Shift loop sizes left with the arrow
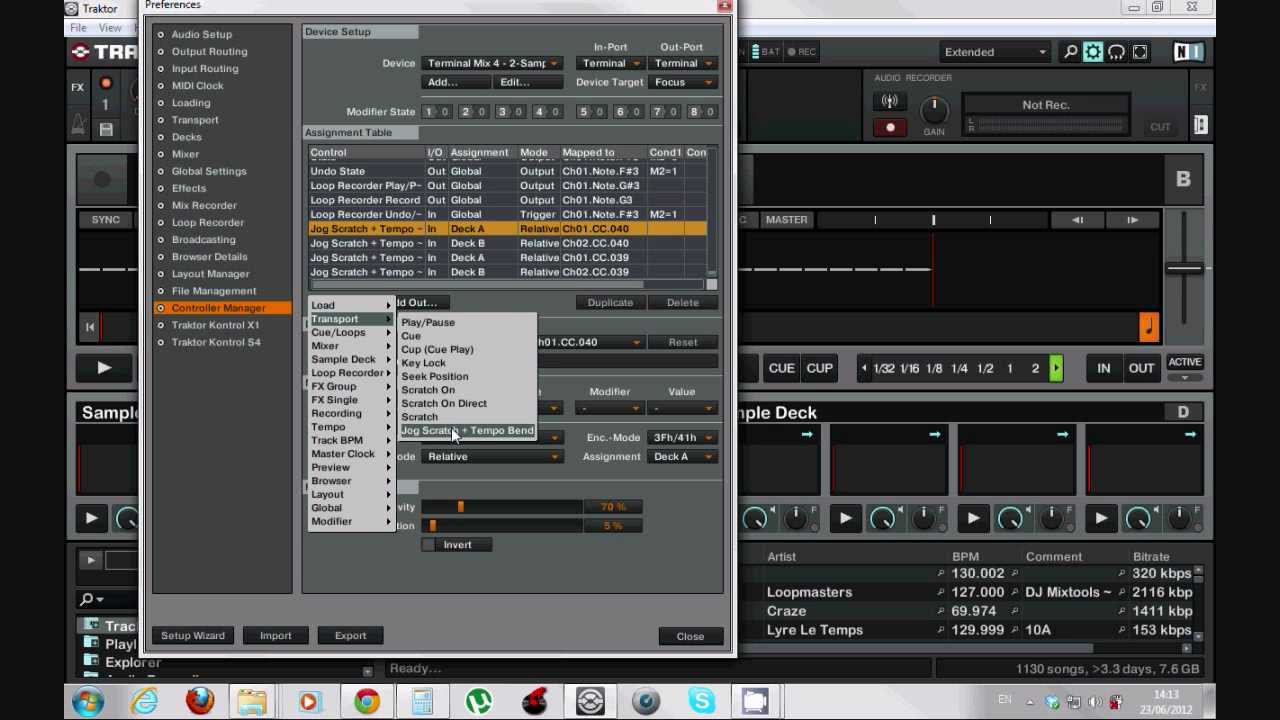 click(x=864, y=368)
